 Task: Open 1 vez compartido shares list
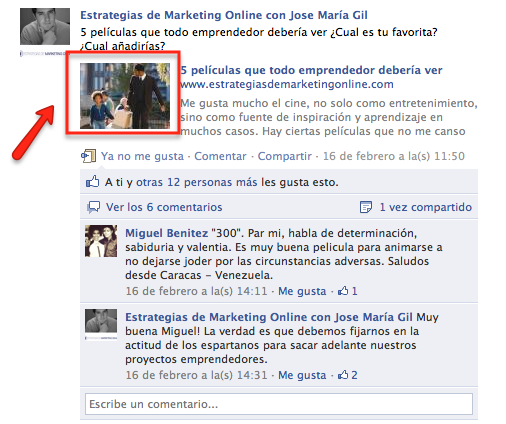(x=426, y=207)
